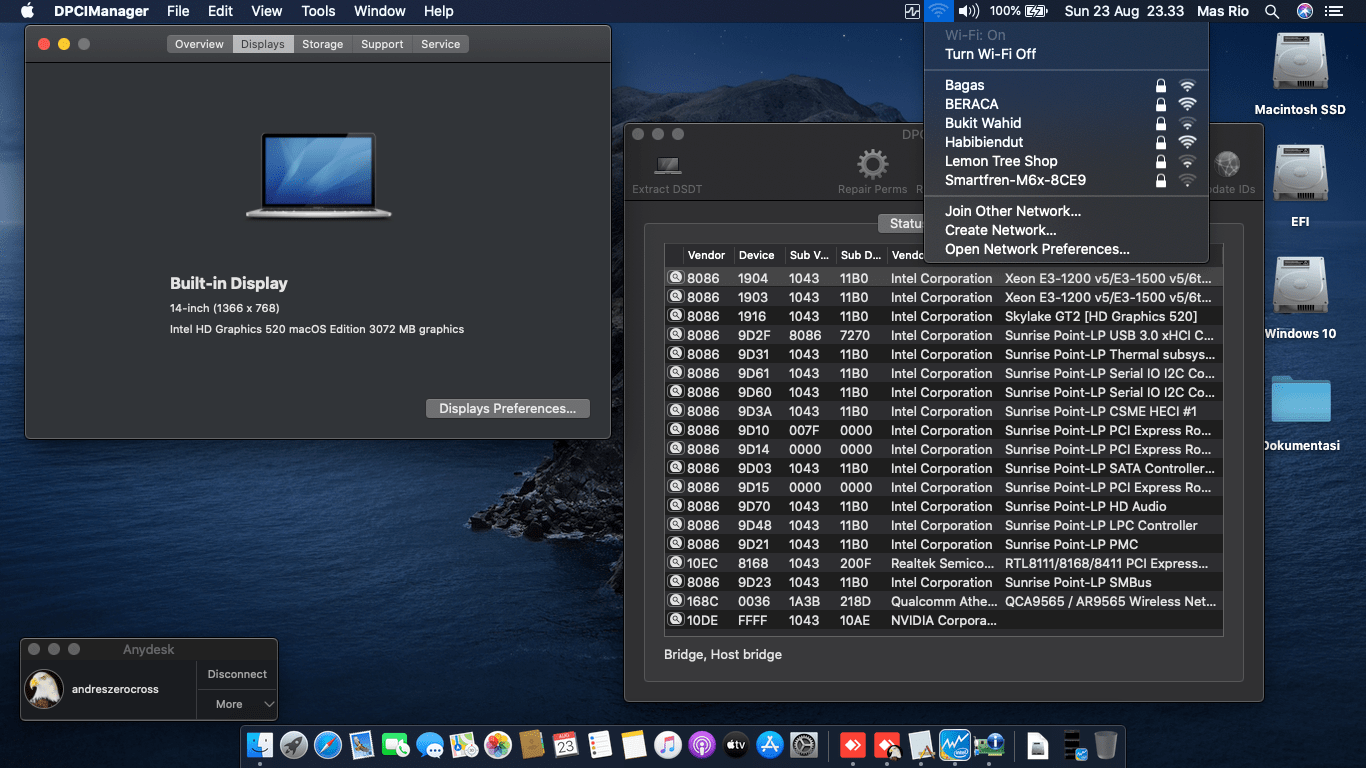This screenshot has height=768, width=1366.
Task: Click the Displays Preferences button
Action: [x=507, y=408]
